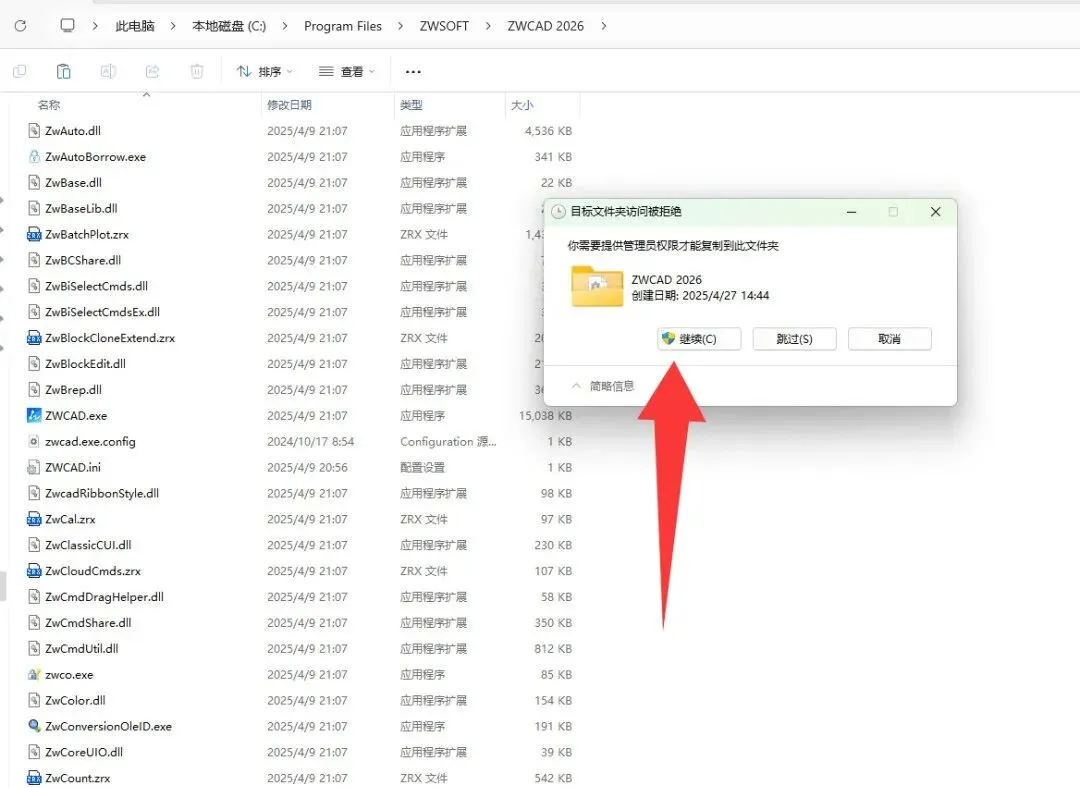Click the 跳过(S) button in the dialog

(x=794, y=339)
